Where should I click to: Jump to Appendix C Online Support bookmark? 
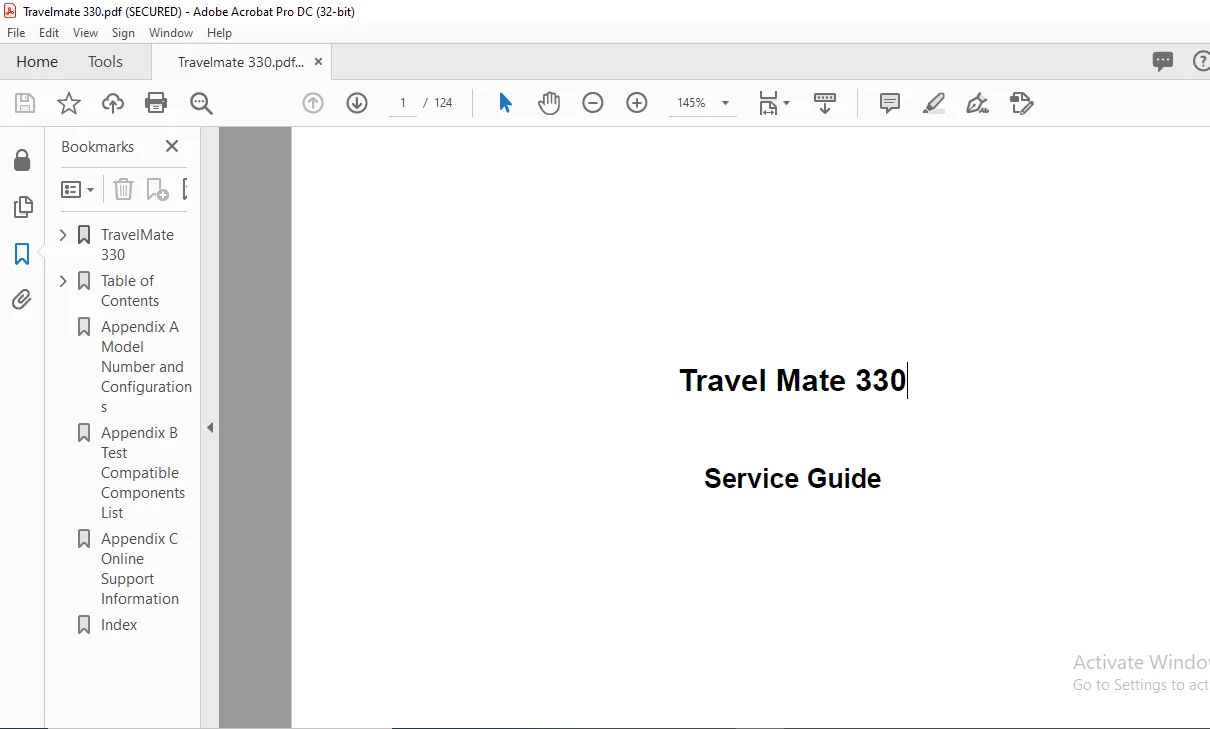pyautogui.click(x=140, y=568)
